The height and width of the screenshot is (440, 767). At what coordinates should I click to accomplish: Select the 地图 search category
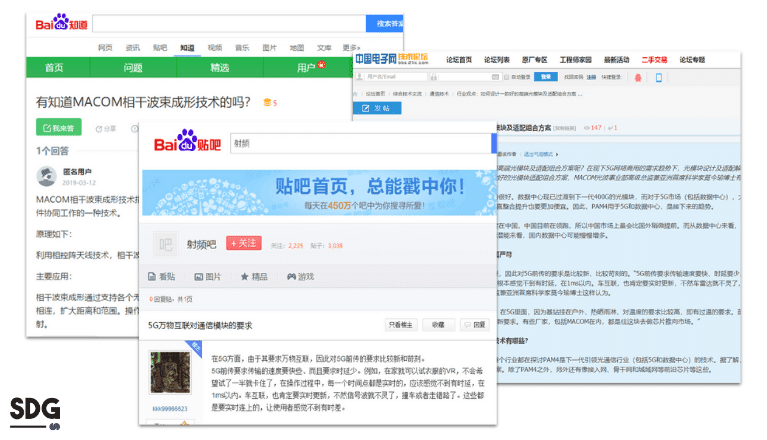click(297, 47)
